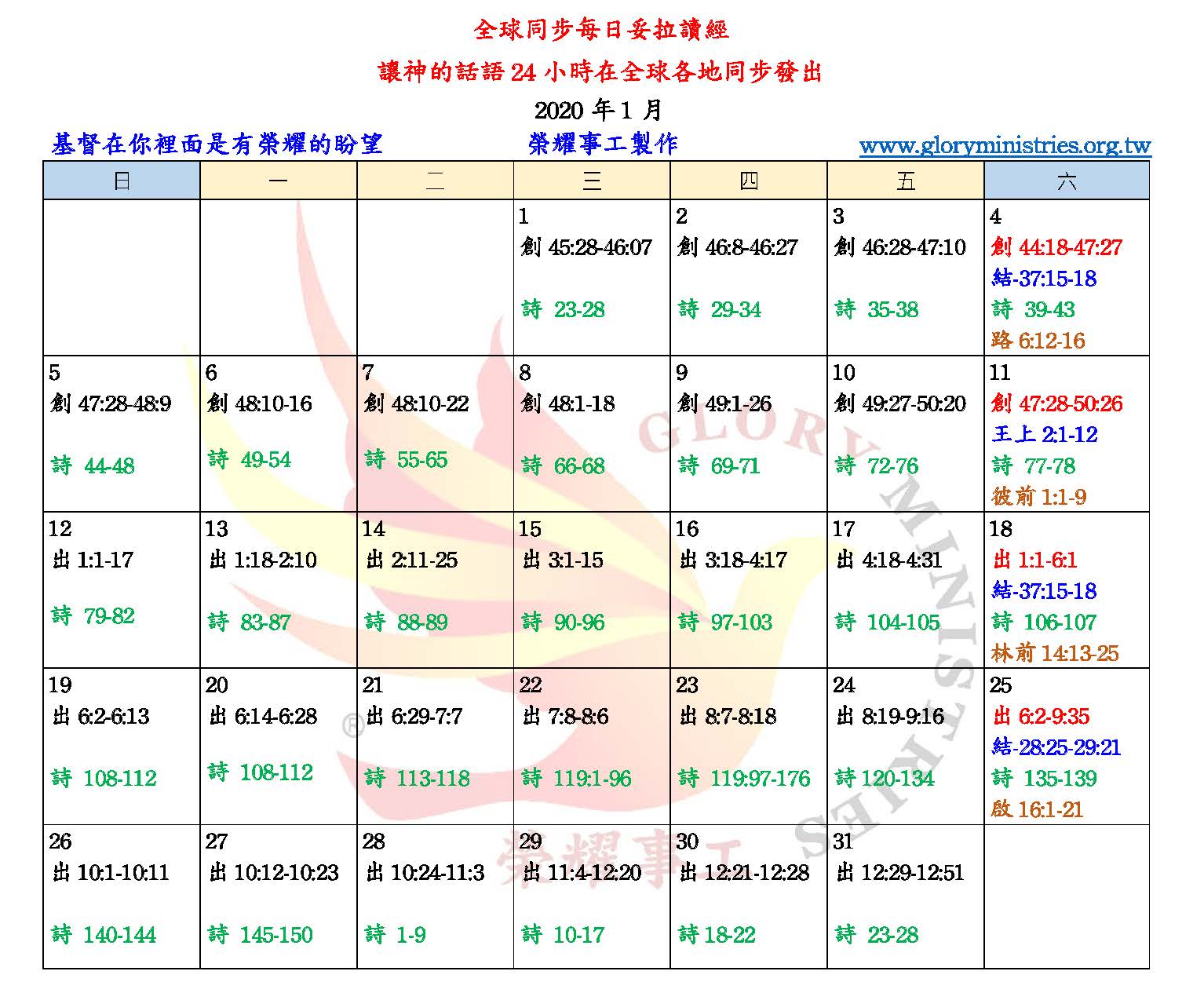The image size is (1204, 993).
Task: Select date number 28 in the last row
Action: pyautogui.click(x=374, y=841)
